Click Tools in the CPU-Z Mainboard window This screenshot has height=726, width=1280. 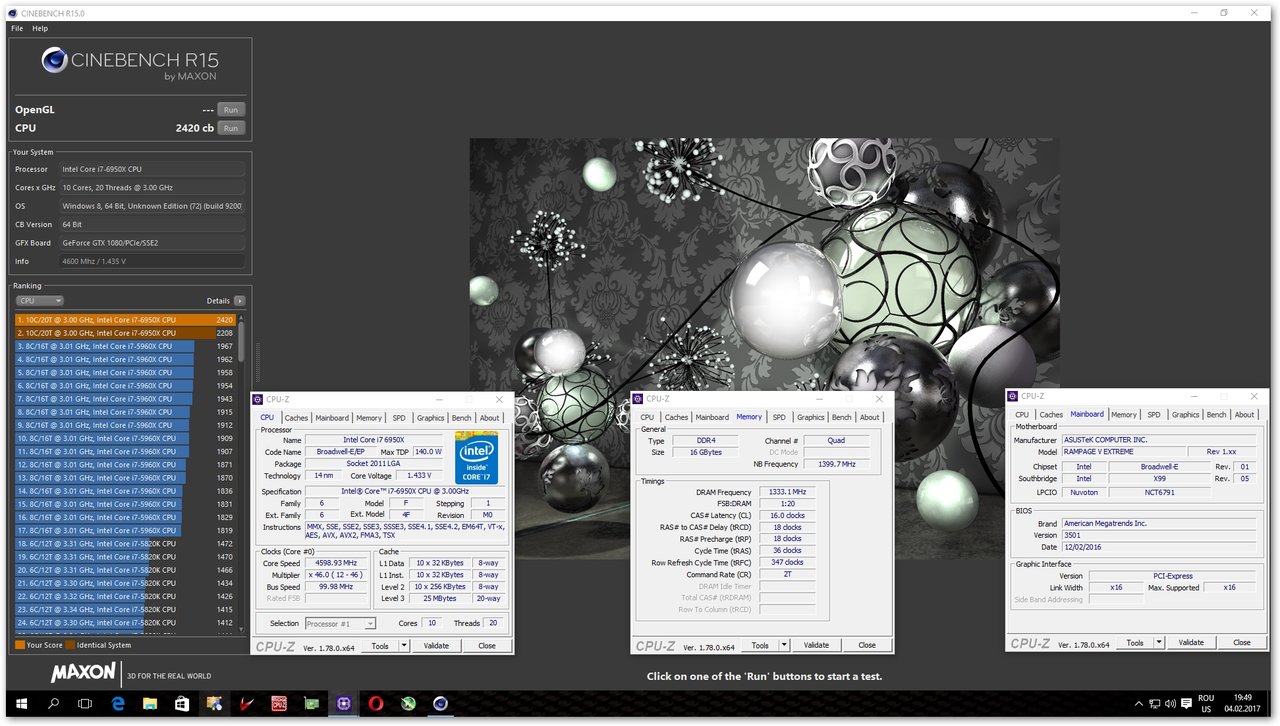(x=1135, y=643)
